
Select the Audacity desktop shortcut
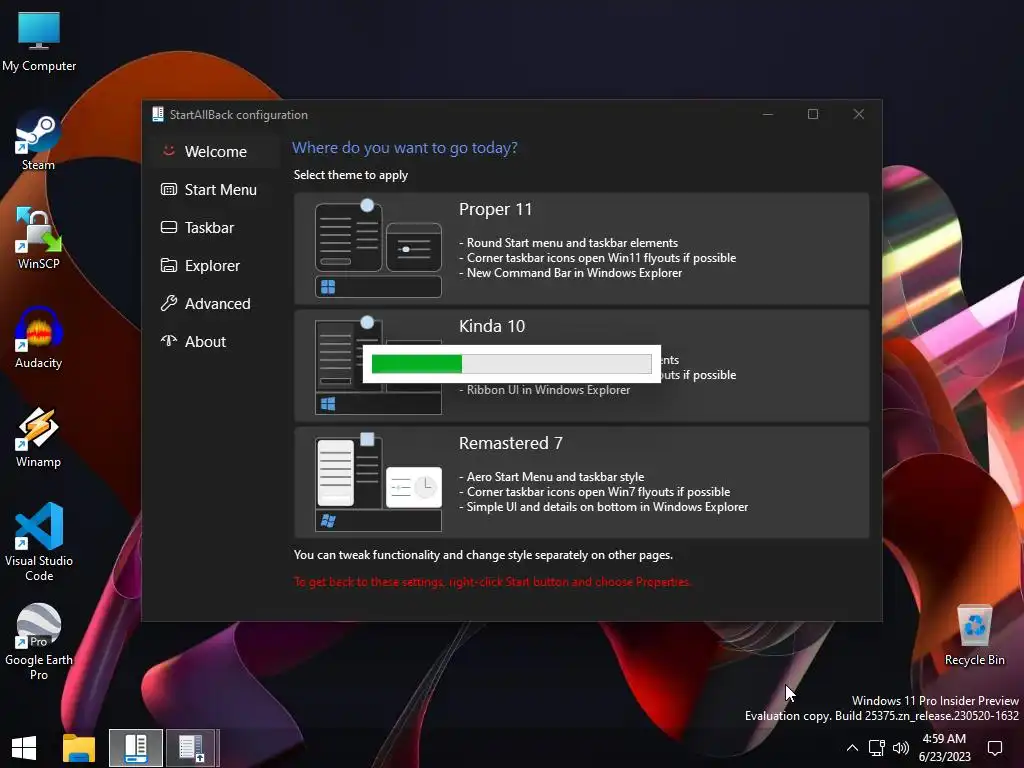point(39,339)
